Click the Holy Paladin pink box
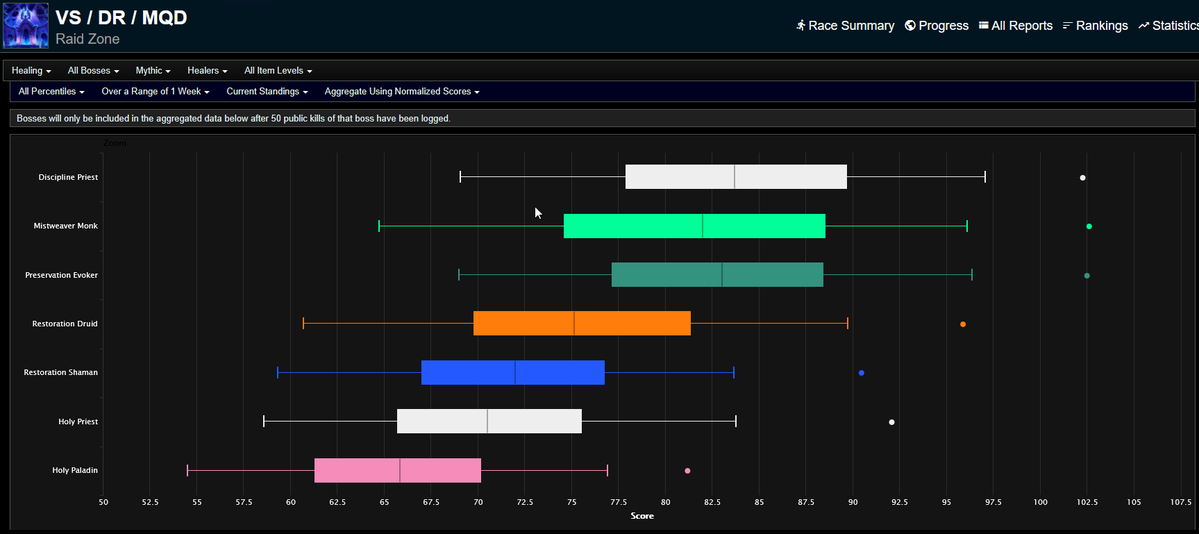The height and width of the screenshot is (534, 1199). 398,471
